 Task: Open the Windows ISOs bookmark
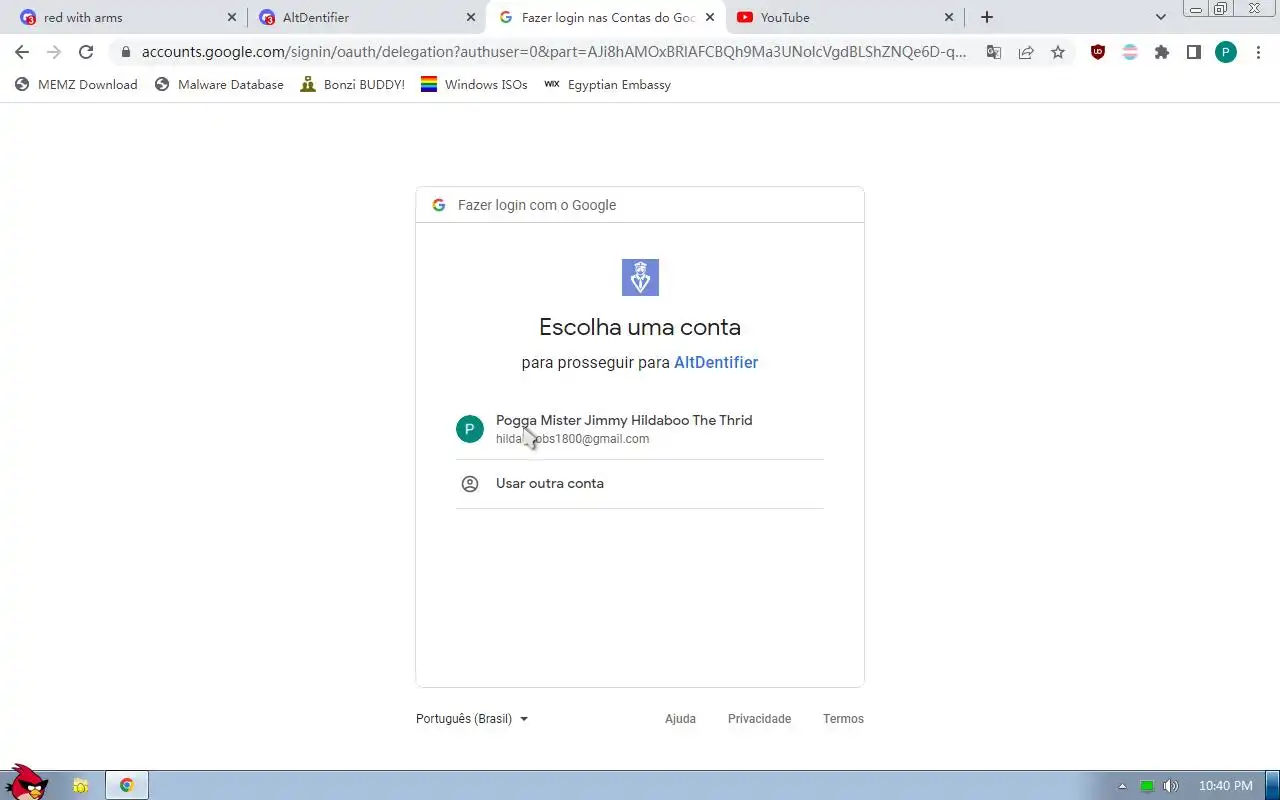point(474,85)
